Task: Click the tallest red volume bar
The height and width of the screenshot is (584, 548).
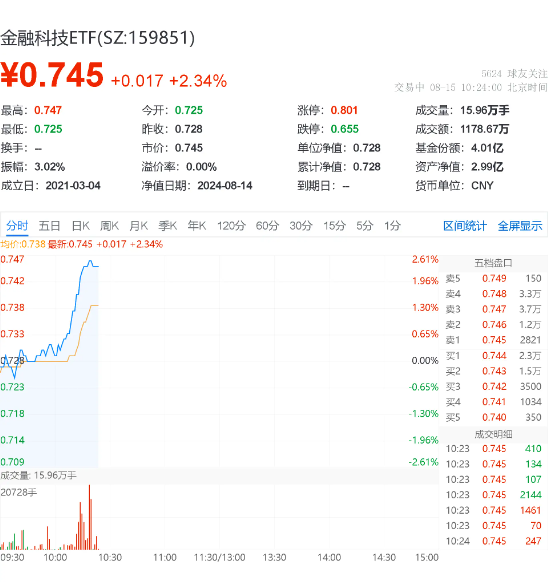Action: point(89,517)
